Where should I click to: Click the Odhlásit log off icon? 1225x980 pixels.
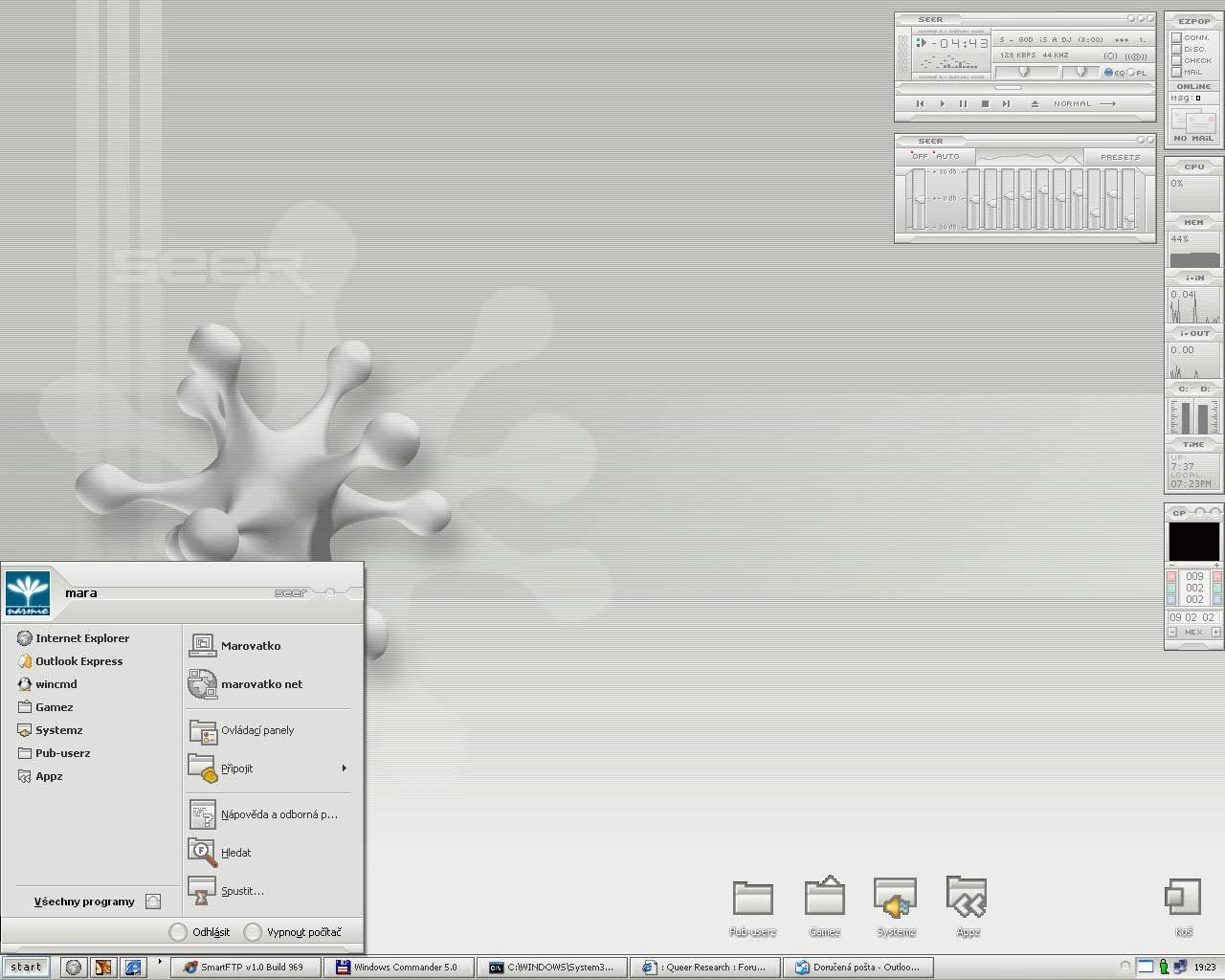click(x=178, y=932)
